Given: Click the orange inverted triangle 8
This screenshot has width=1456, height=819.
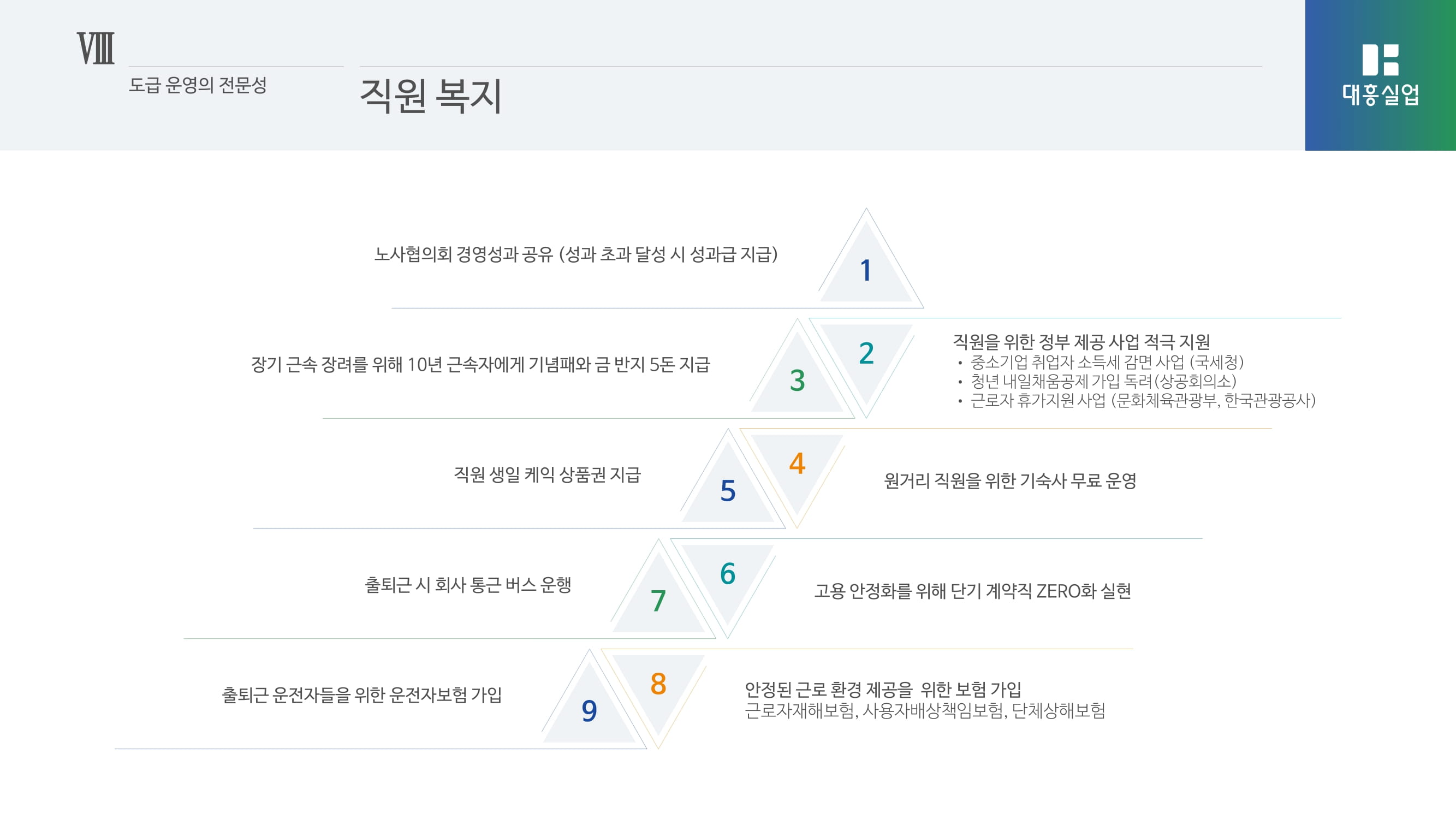Looking at the screenshot, I should [658, 684].
